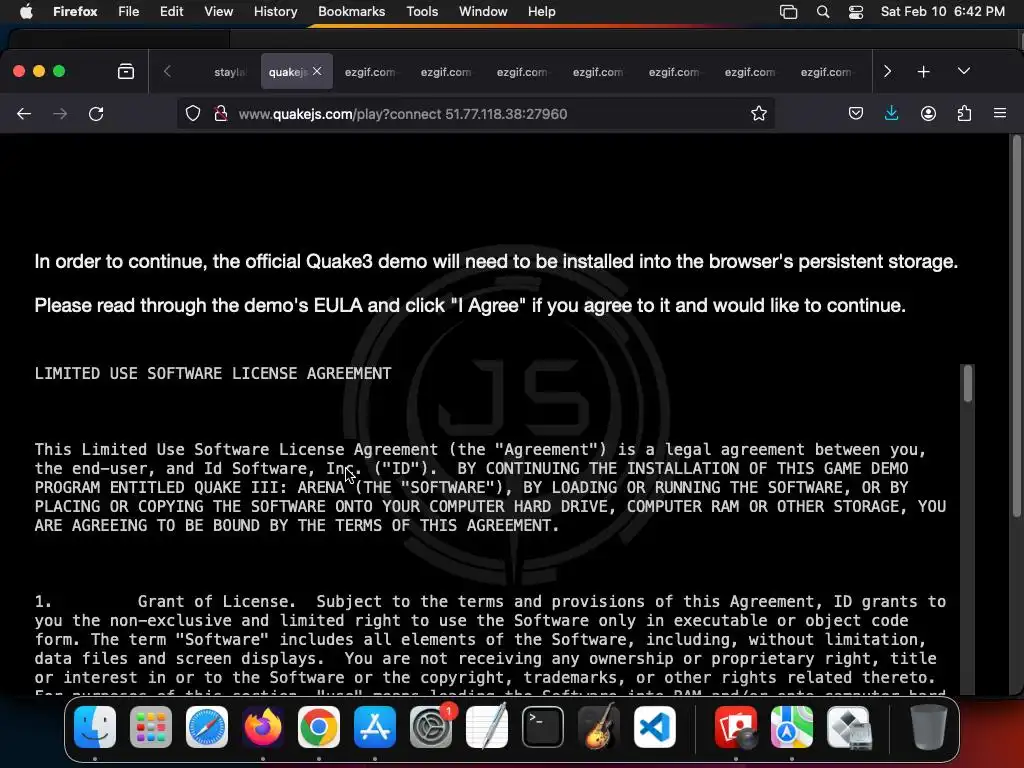Viewport: 1024px width, 768px height.
Task: Go forward one page
Action: [x=60, y=114]
